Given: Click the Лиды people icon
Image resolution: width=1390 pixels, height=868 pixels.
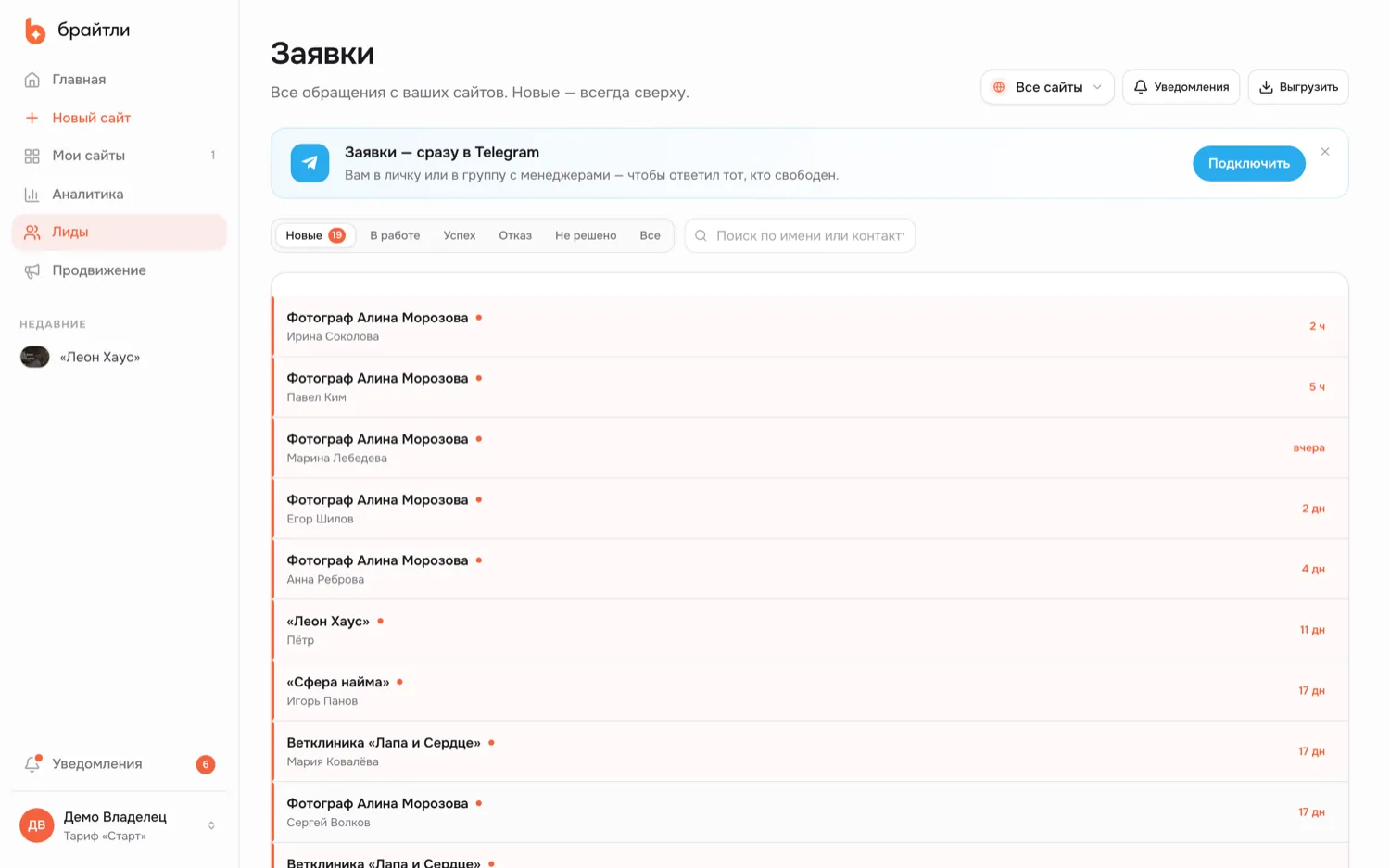Looking at the screenshot, I should [x=32, y=233].
